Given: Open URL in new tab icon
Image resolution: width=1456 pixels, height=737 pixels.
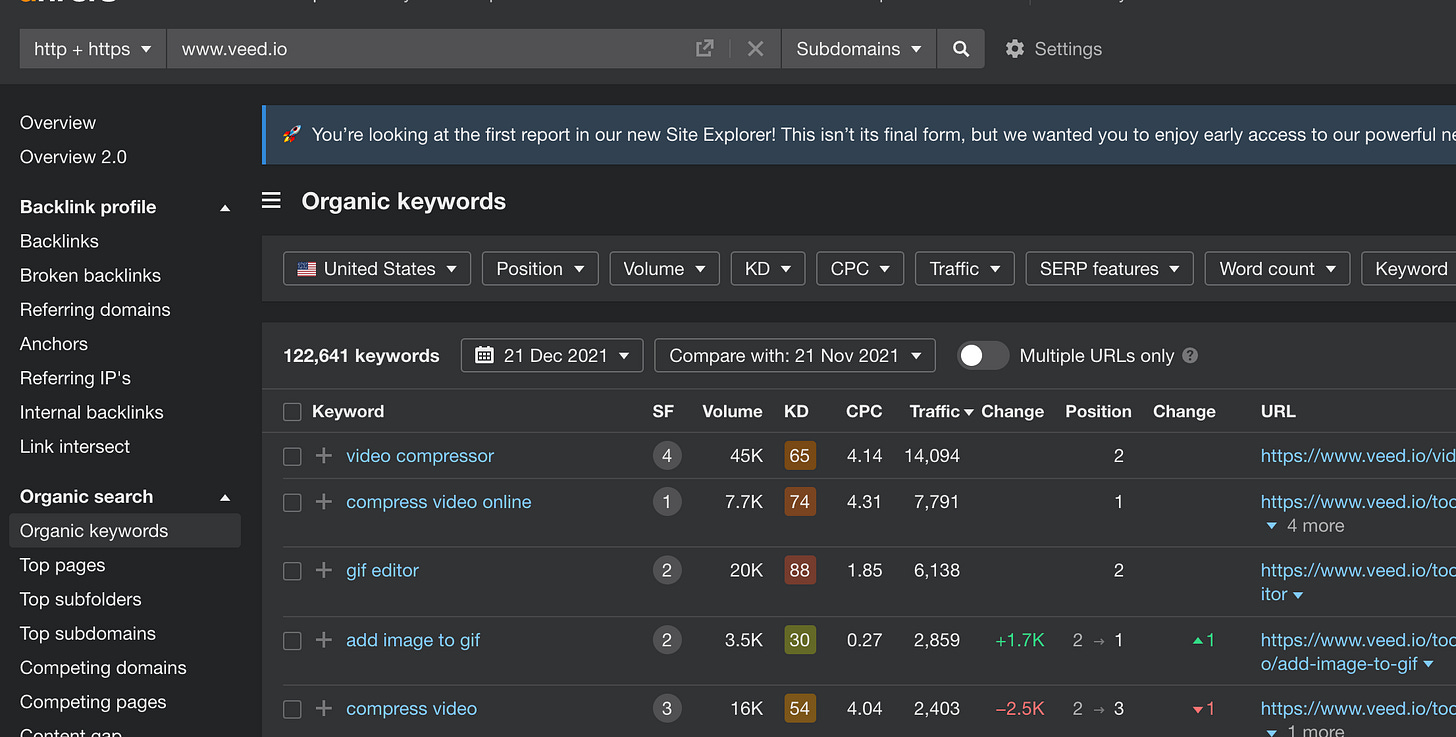Looking at the screenshot, I should [x=705, y=49].
